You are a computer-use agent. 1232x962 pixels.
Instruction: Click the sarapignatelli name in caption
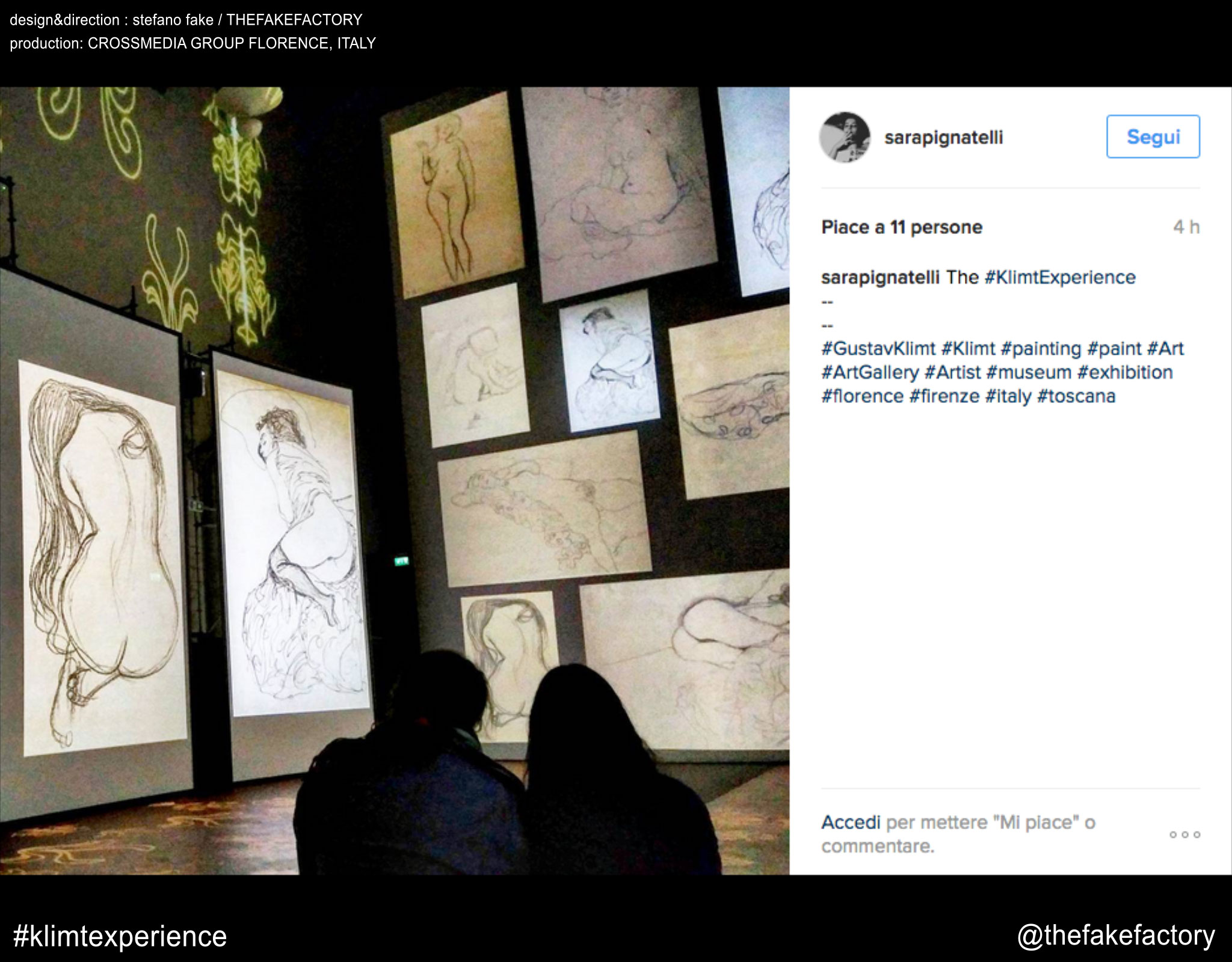pyautogui.click(x=880, y=277)
